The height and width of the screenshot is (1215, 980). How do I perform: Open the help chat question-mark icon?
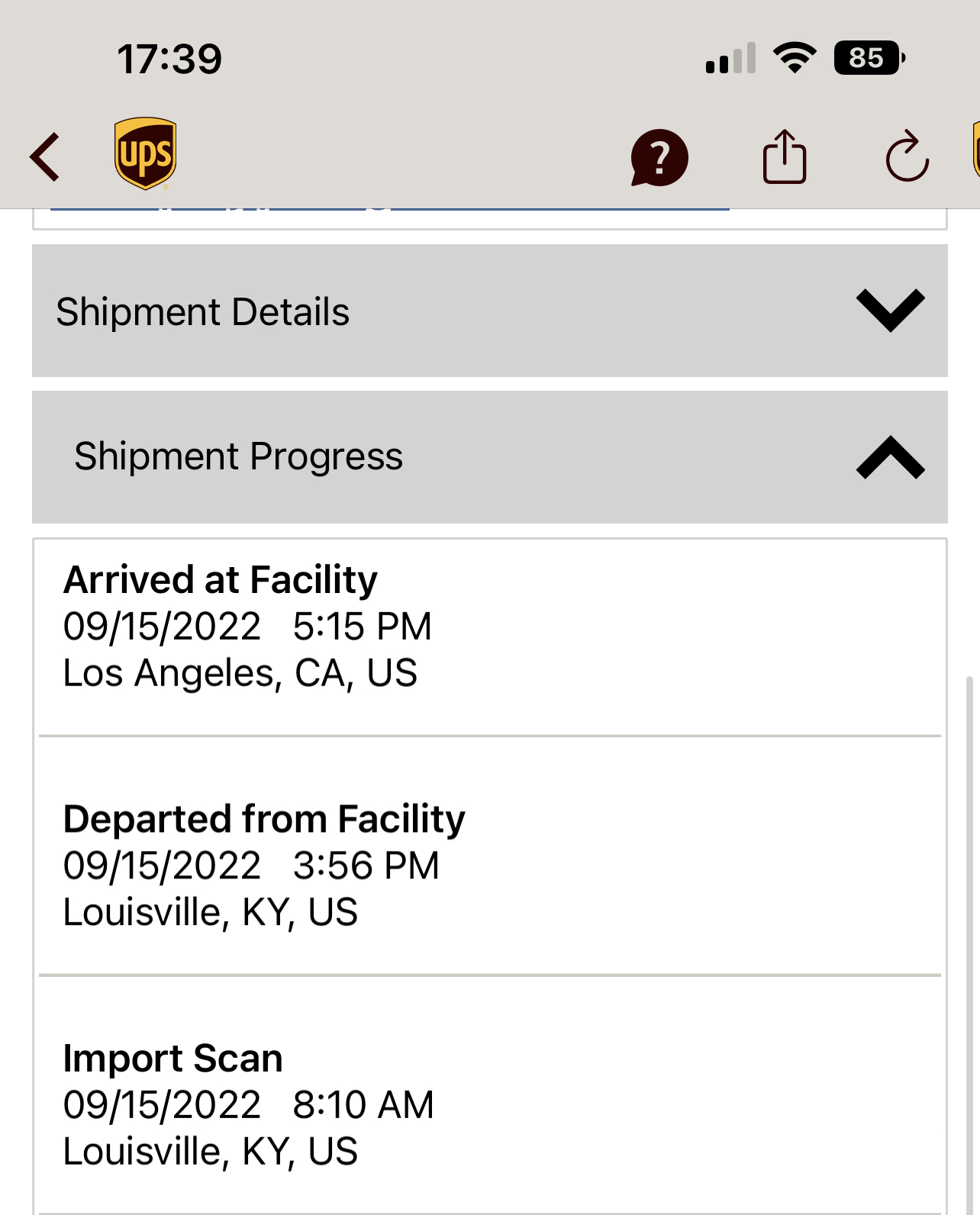(x=659, y=157)
